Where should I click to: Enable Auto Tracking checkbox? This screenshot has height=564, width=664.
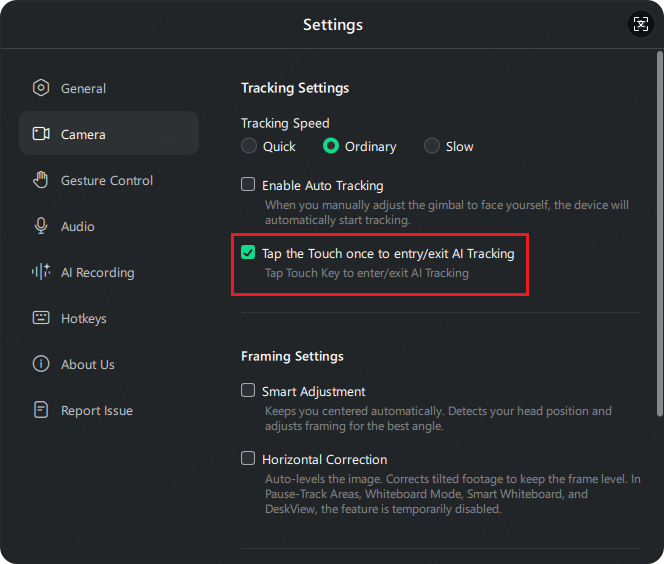[249, 185]
